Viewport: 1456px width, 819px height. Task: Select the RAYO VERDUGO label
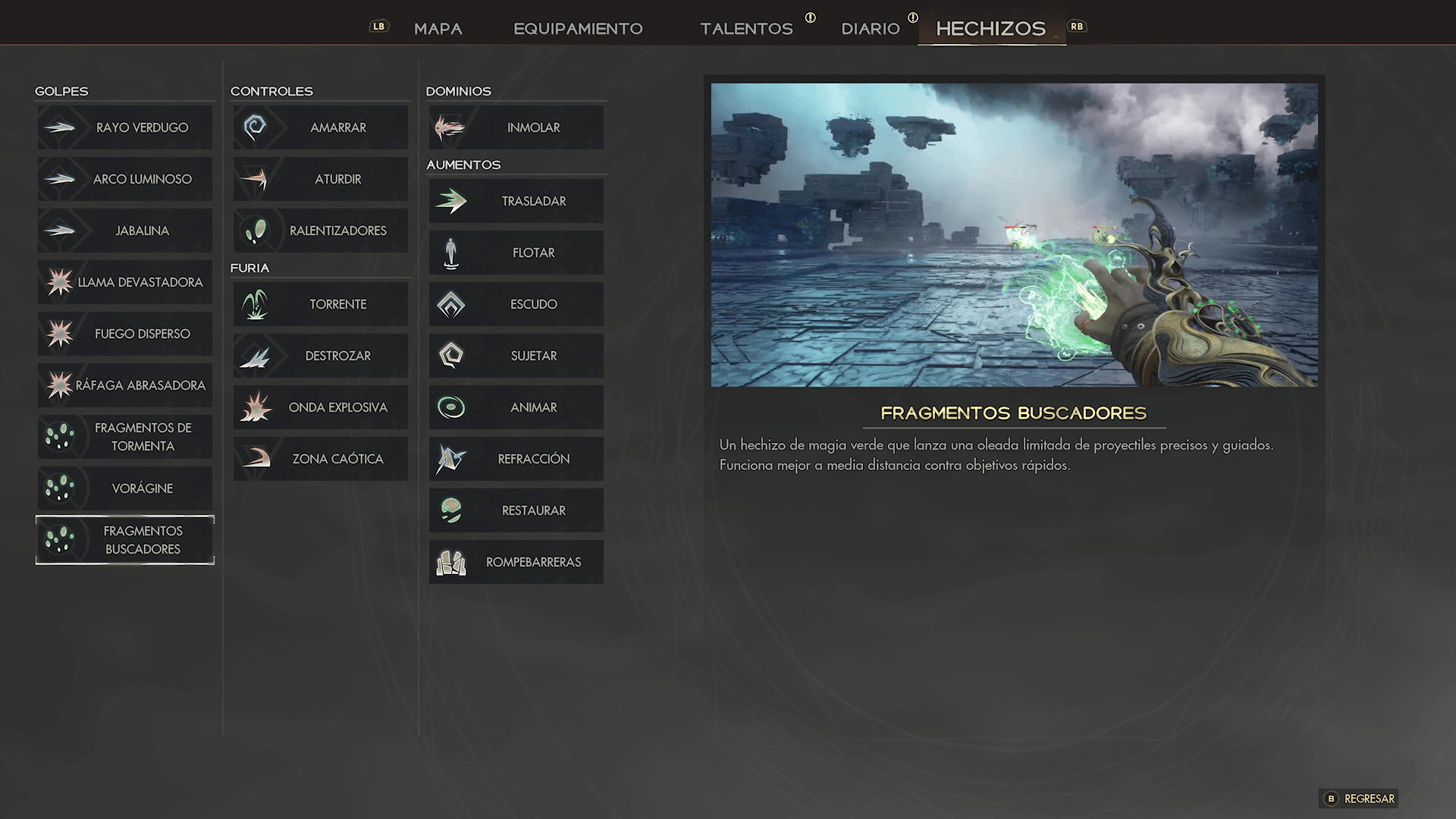(142, 127)
